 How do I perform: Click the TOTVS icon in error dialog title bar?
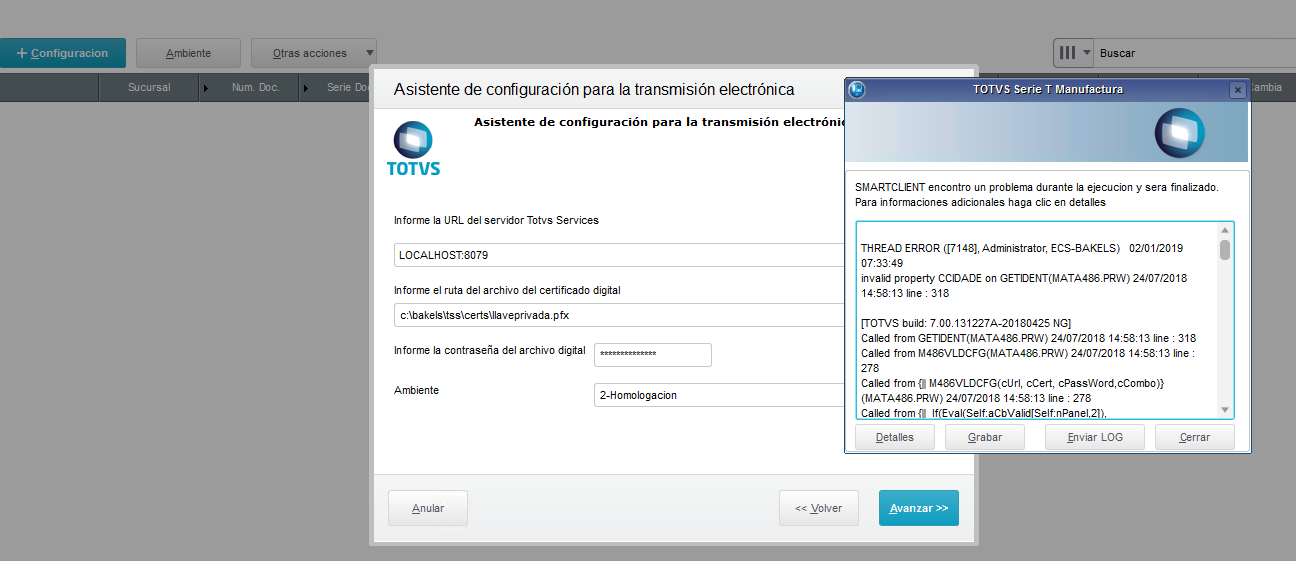pyautogui.click(x=856, y=89)
